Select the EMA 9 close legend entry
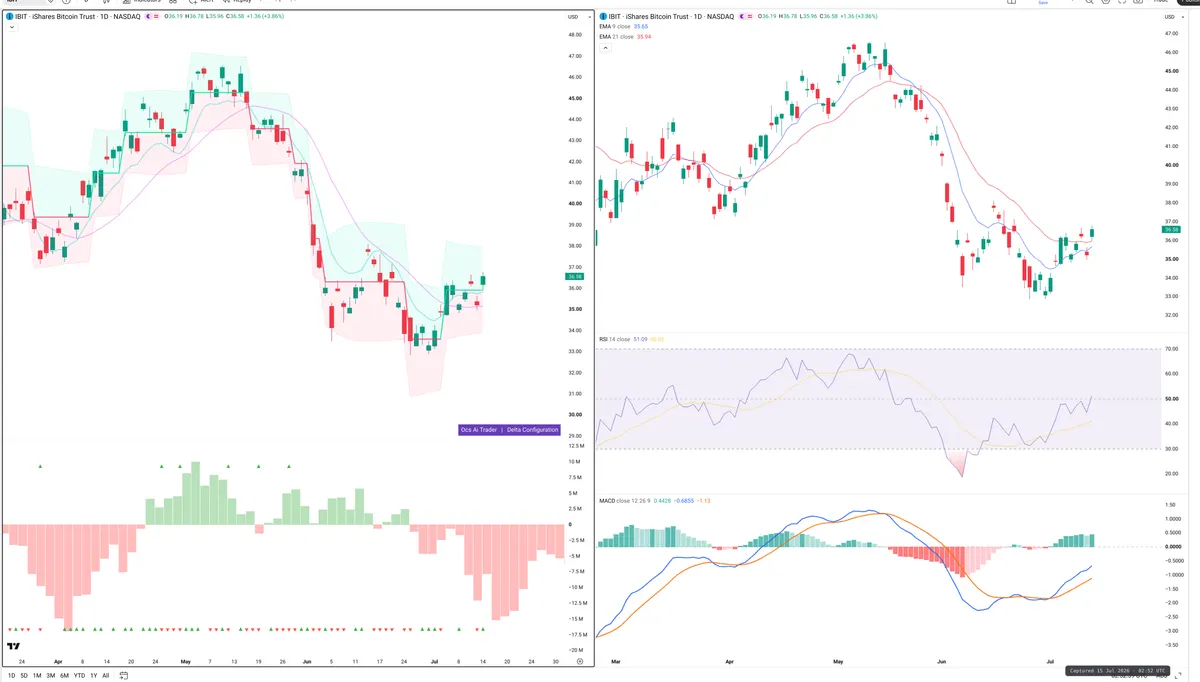 point(626,27)
